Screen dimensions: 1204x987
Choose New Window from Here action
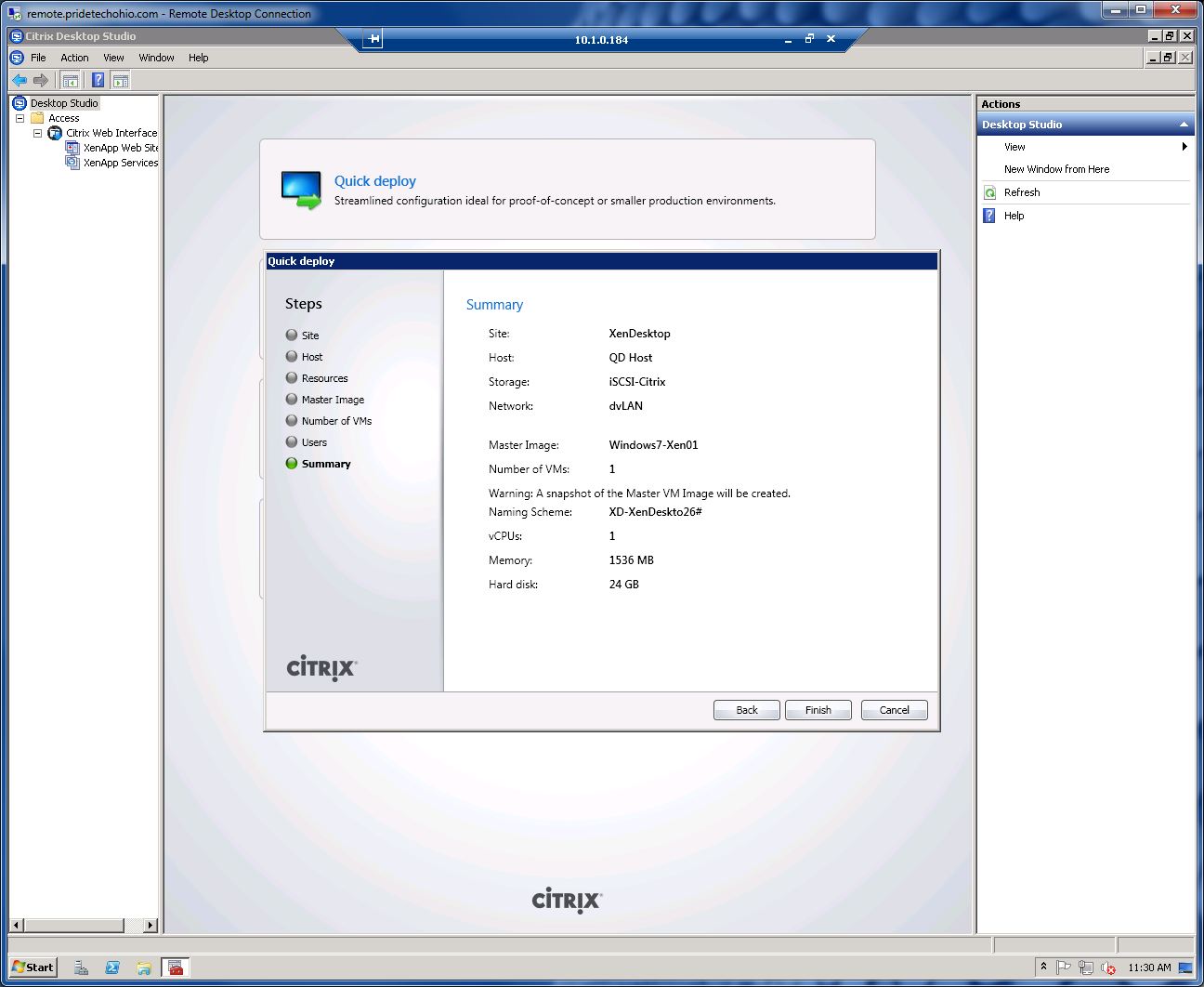[x=1056, y=169]
